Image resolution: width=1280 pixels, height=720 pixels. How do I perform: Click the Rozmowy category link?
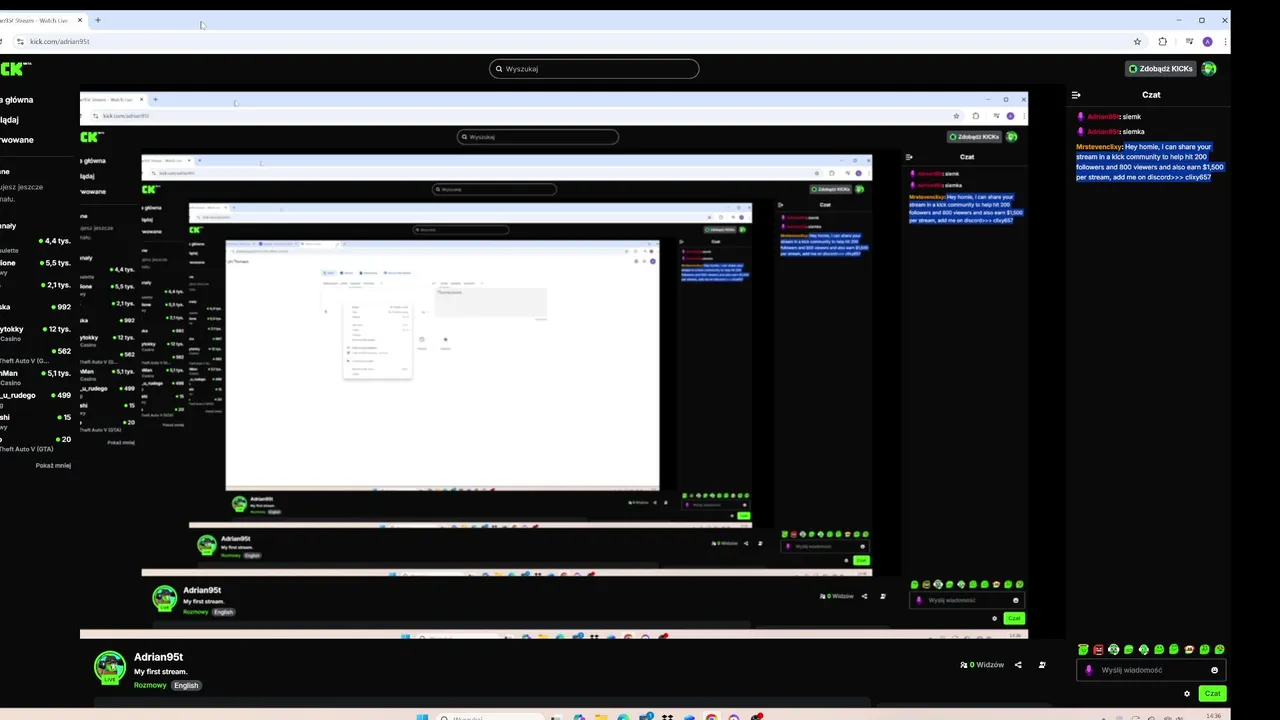tap(150, 685)
